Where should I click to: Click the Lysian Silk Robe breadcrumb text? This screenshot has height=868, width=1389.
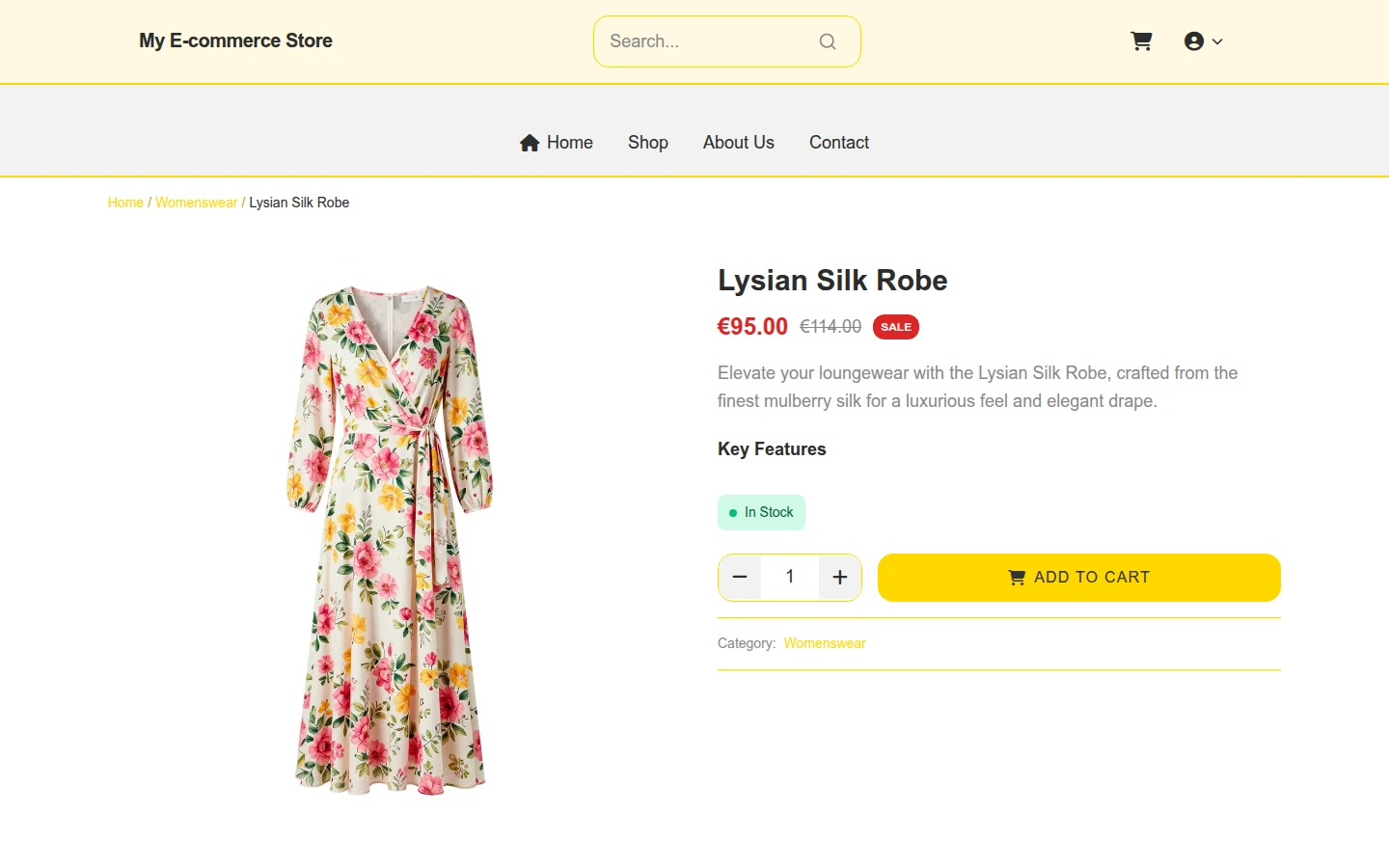tap(299, 203)
